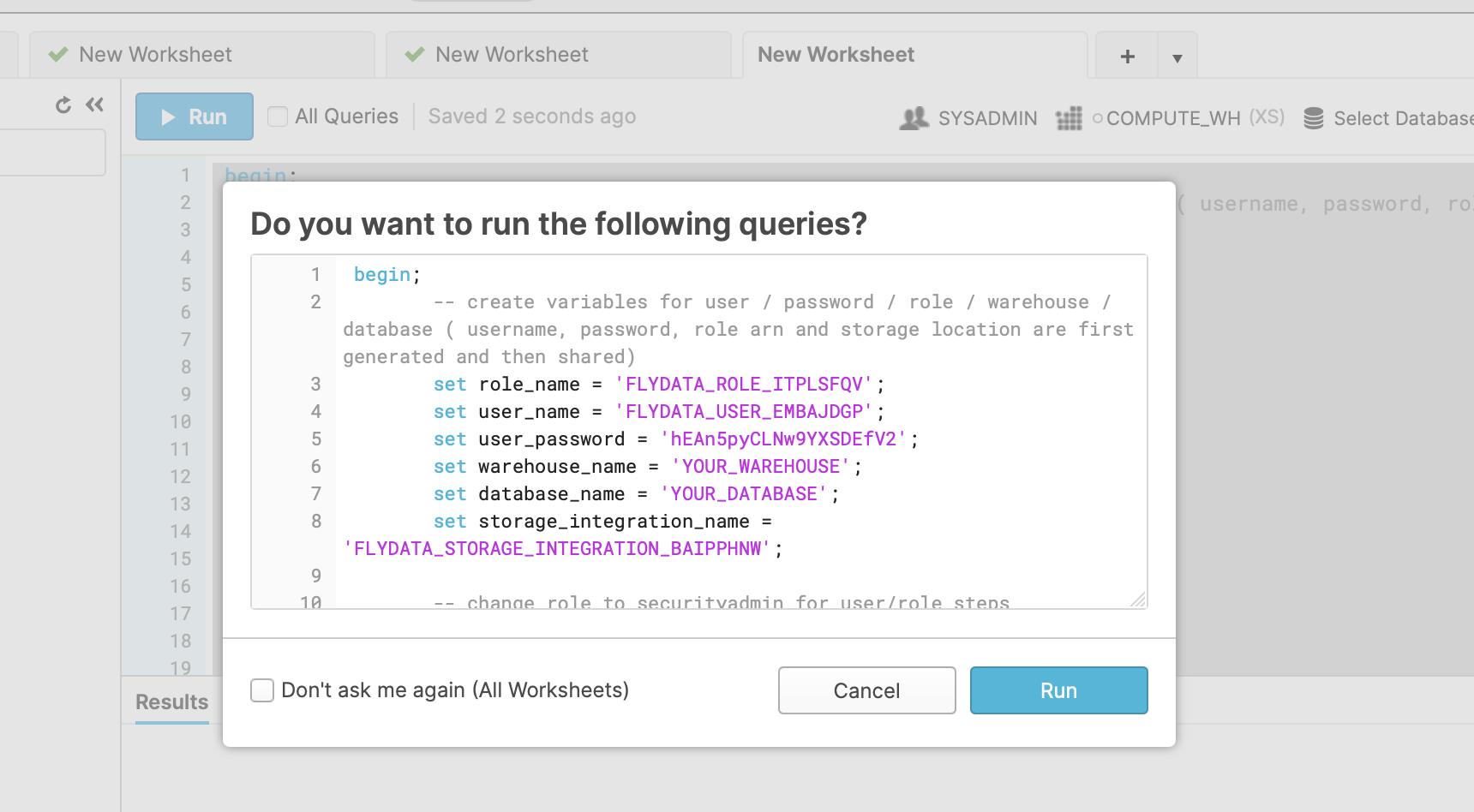Confirm with the Run button in the dialog
Screen dimensions: 1474x812
1058,690
